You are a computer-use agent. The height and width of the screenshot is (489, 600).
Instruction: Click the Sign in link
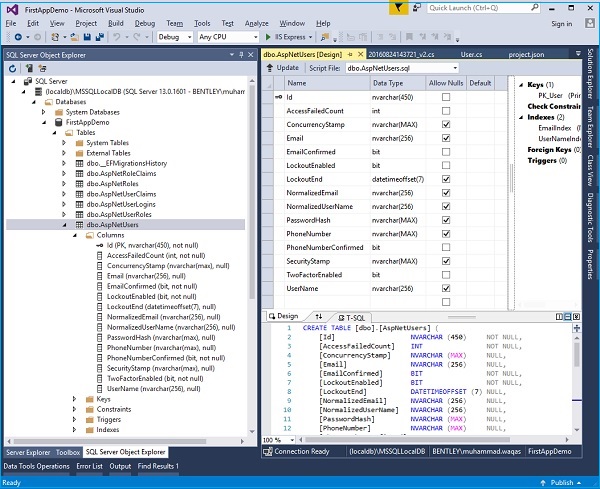click(561, 22)
